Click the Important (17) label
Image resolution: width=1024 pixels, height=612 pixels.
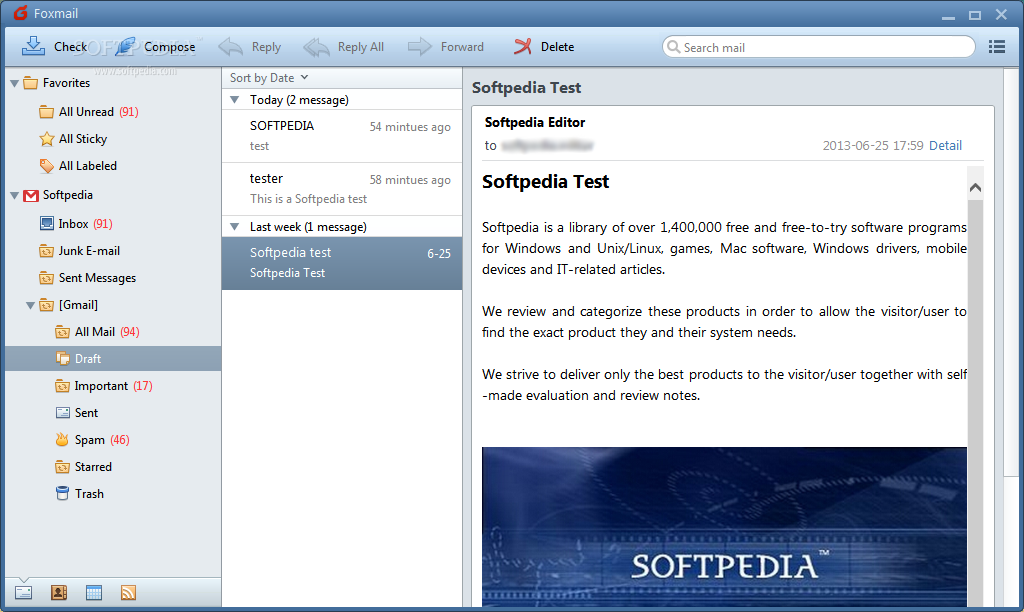pyautogui.click(x=114, y=386)
